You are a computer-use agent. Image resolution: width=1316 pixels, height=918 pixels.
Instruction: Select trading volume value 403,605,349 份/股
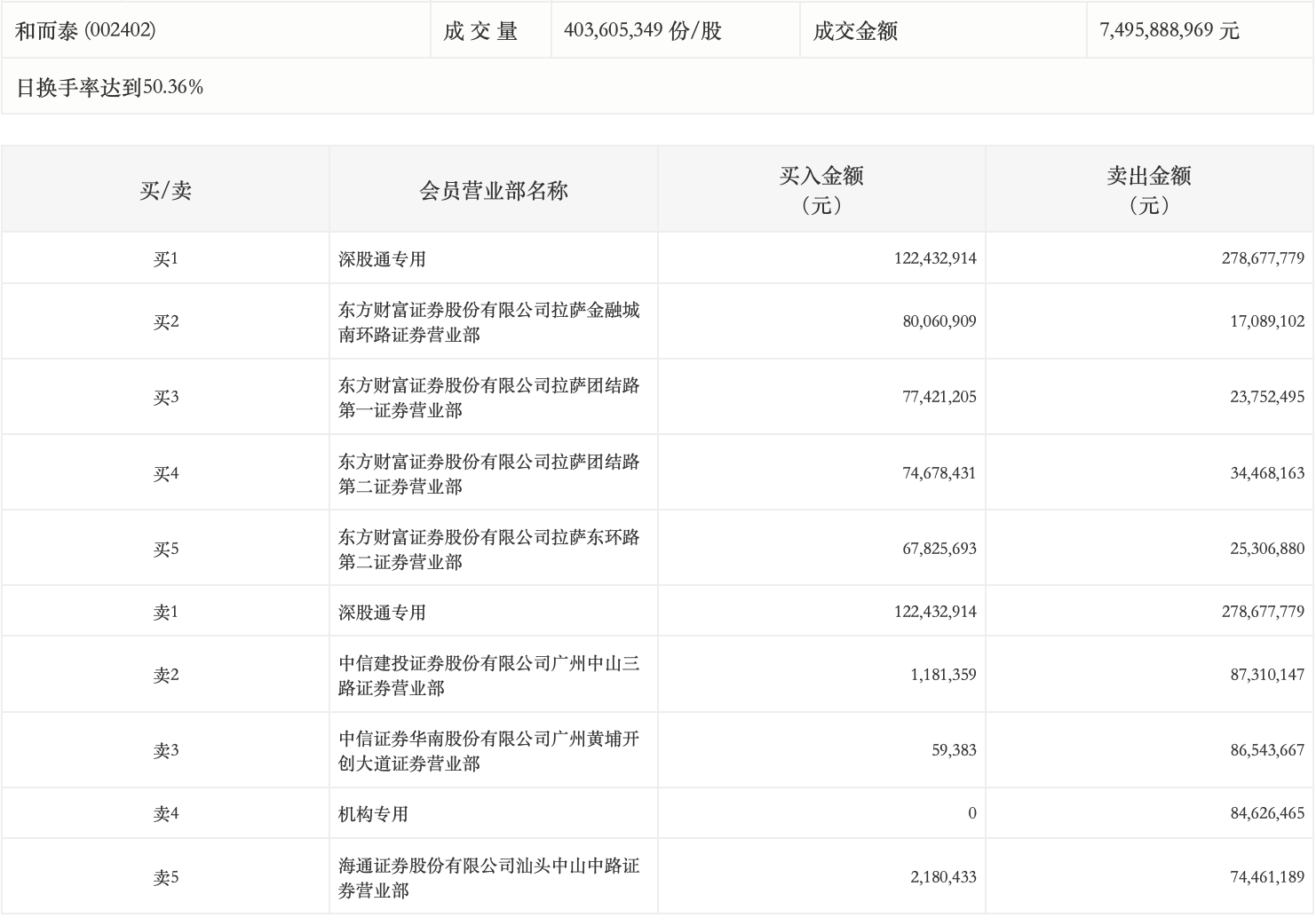(x=643, y=31)
